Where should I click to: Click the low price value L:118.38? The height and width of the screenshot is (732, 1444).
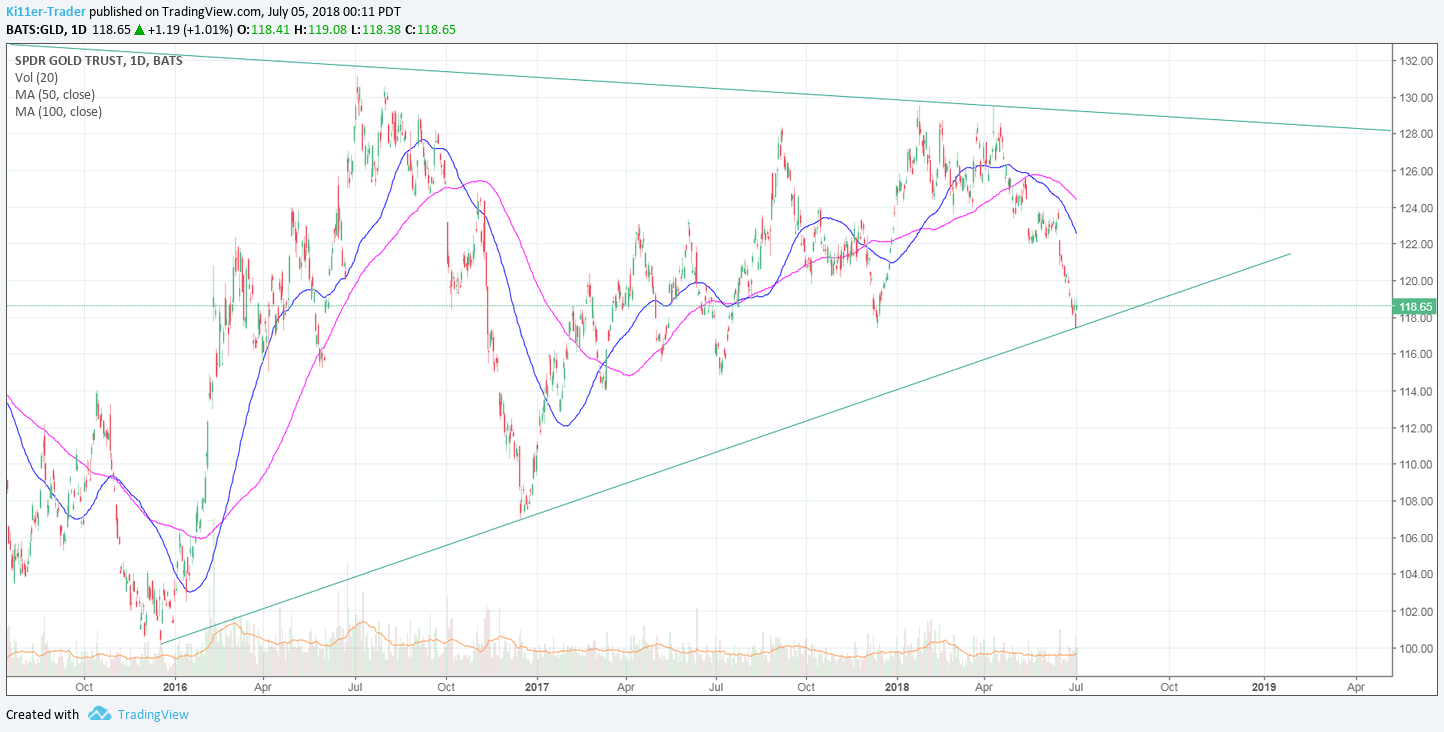coord(376,29)
